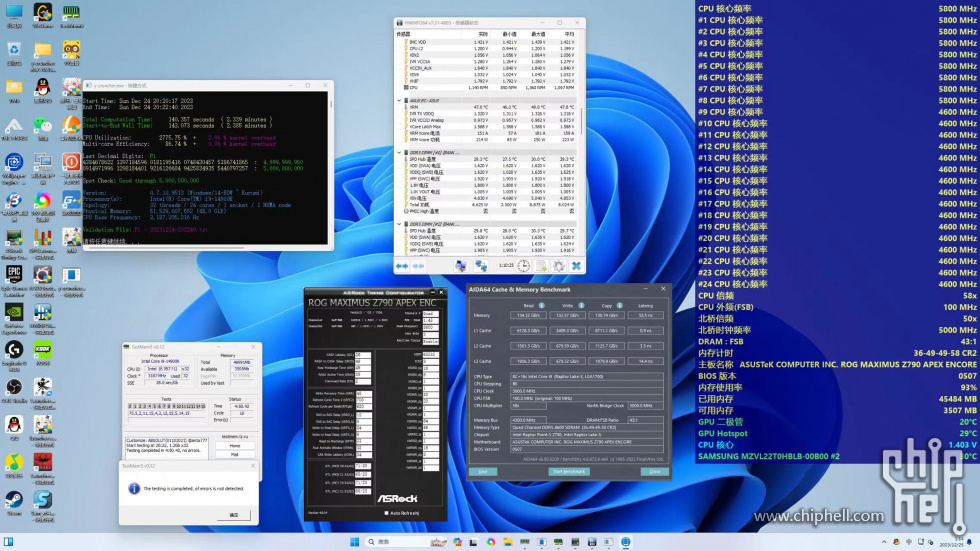
Task: Click testmem.tz.ru link in TestMem5
Action: pyautogui.click(x=235, y=437)
